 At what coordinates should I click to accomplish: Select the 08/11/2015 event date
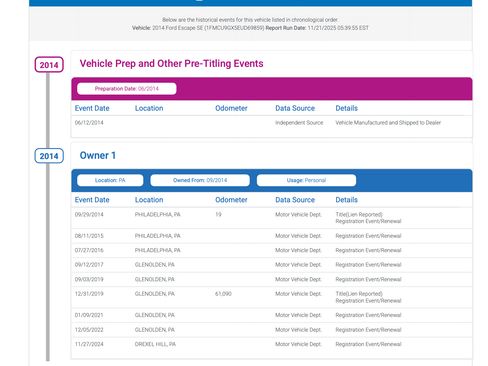click(x=89, y=236)
